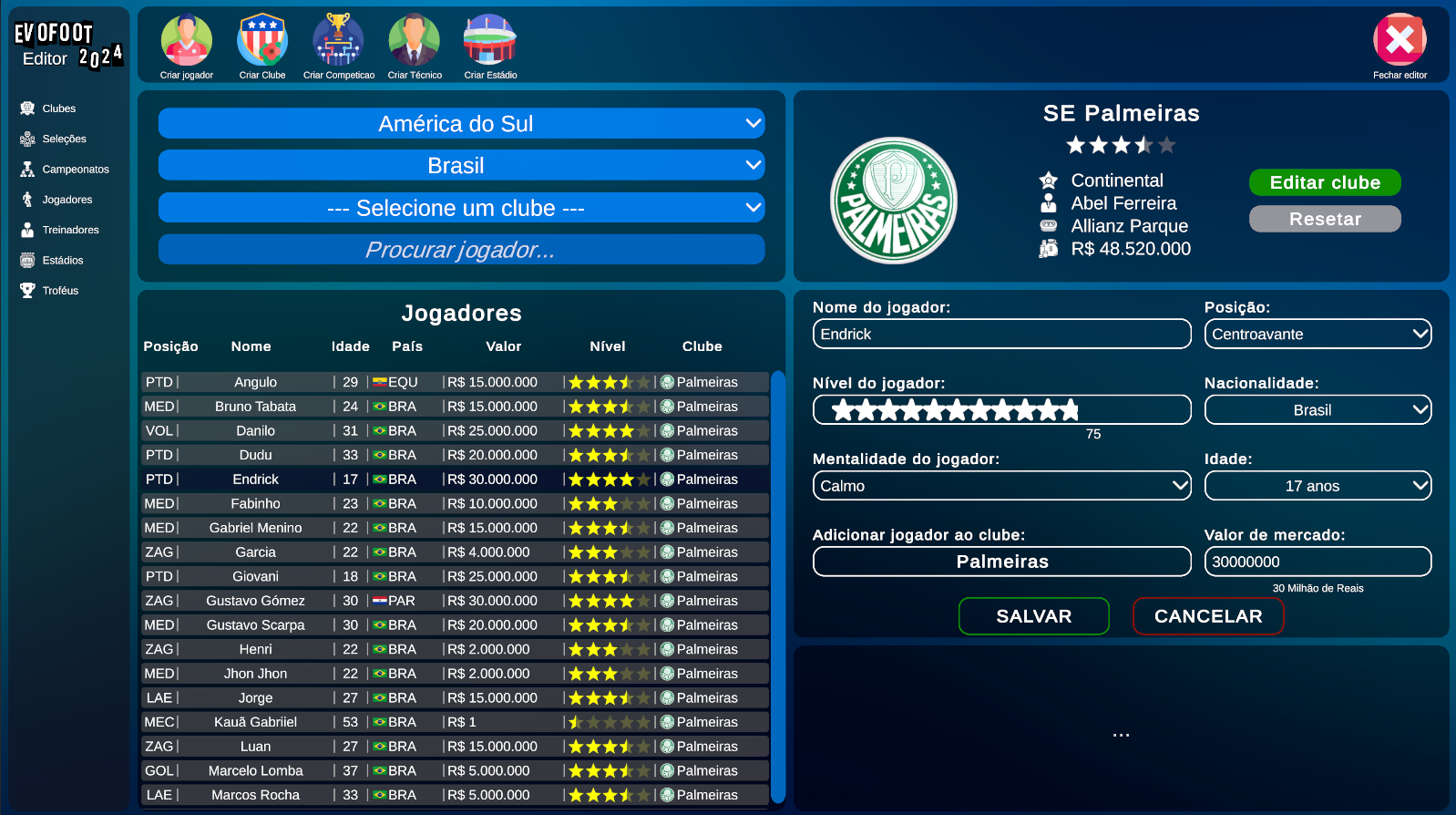Click the star rating in Kauã Gabriiel row
This screenshot has width=1456, height=815.
click(x=610, y=722)
